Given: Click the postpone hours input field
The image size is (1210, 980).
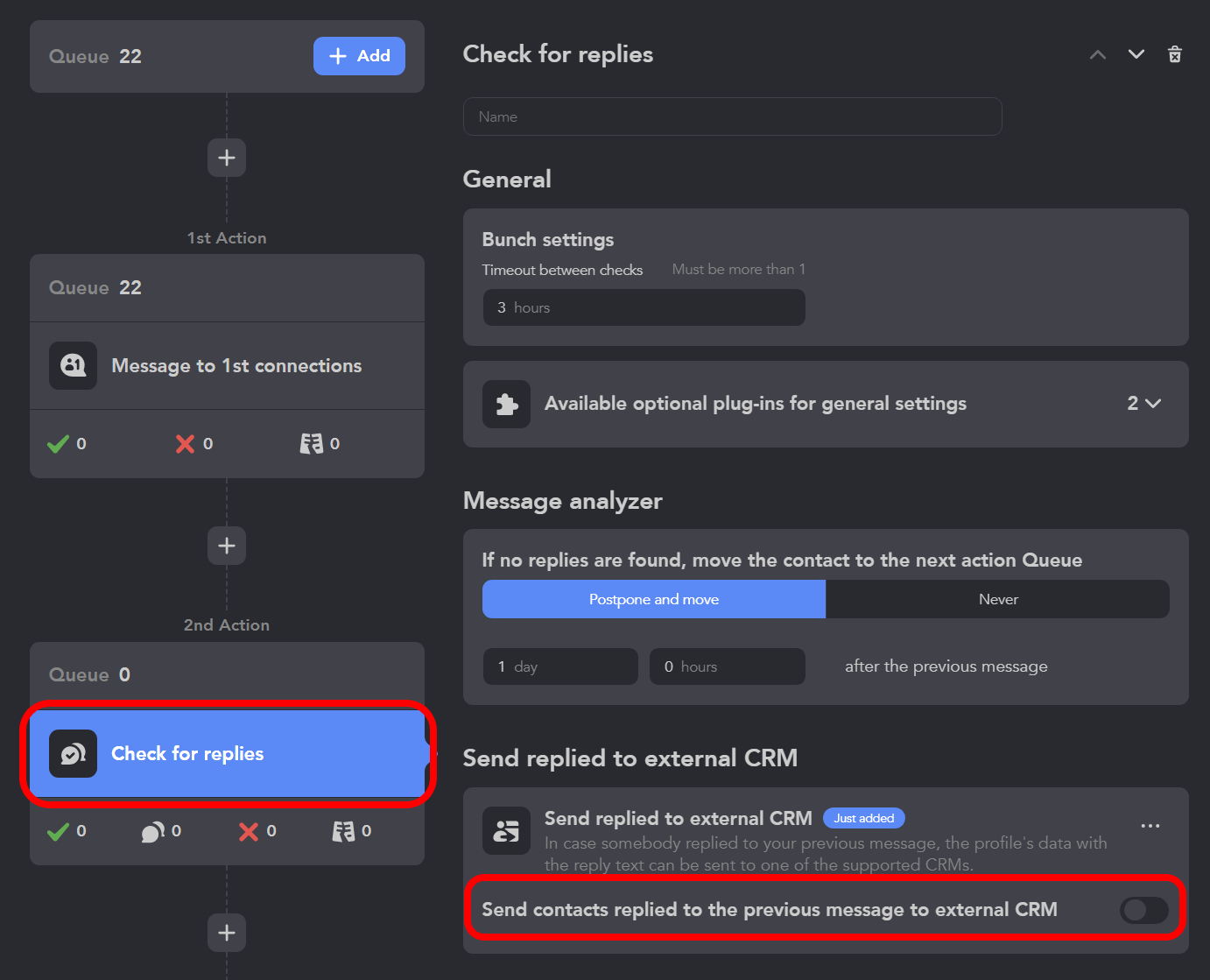Looking at the screenshot, I should (727, 666).
